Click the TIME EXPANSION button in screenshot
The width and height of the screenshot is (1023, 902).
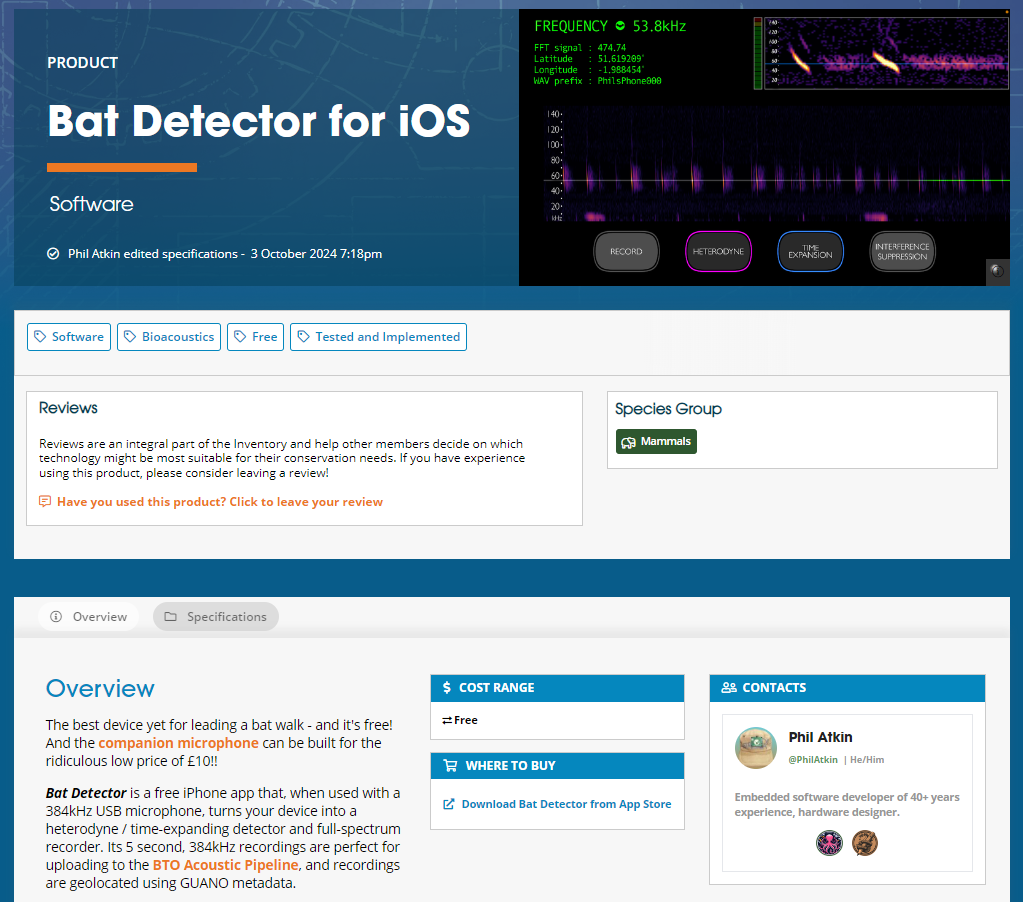(810, 252)
